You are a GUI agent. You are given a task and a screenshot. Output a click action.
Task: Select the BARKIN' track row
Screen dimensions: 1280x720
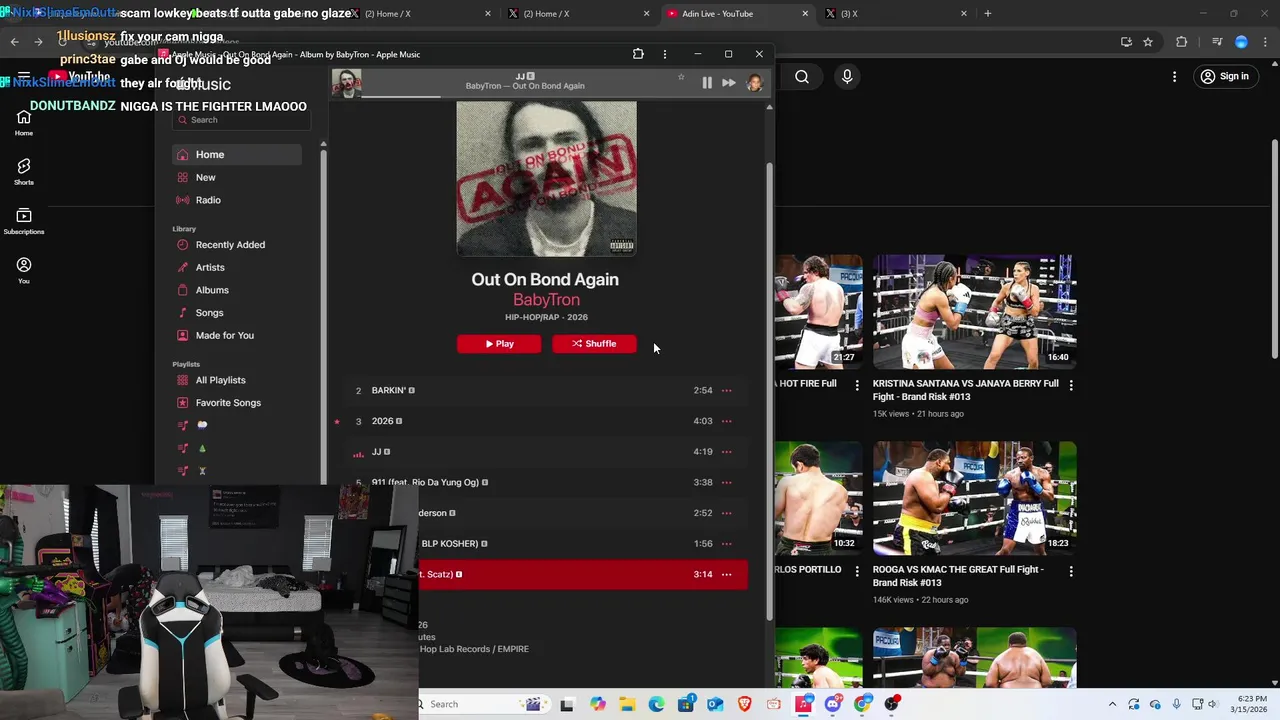pyautogui.click(x=546, y=391)
